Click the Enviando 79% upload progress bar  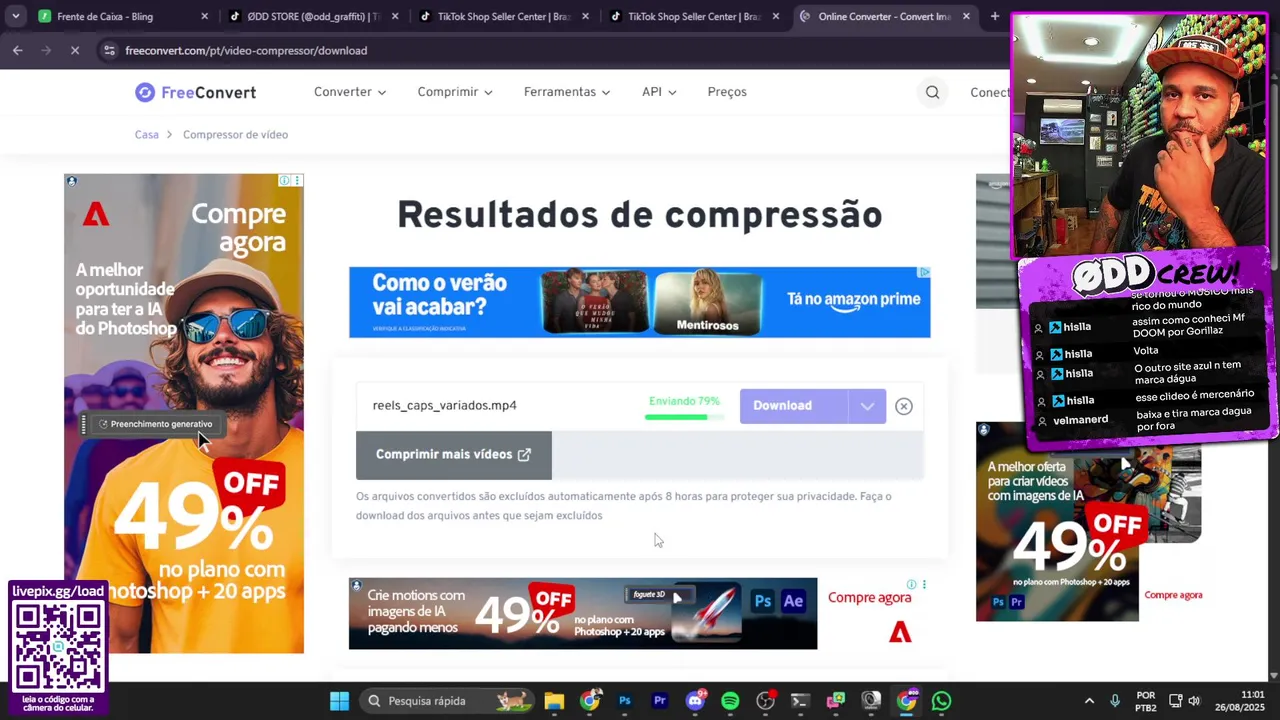click(x=683, y=416)
